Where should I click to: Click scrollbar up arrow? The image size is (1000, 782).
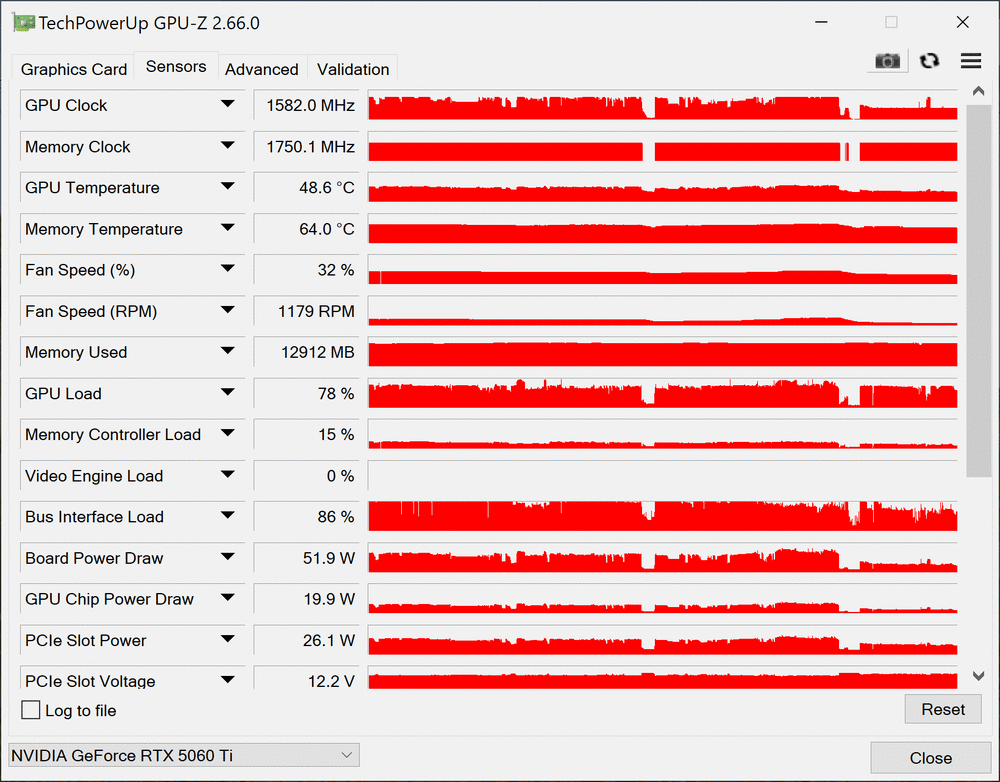click(x=978, y=91)
